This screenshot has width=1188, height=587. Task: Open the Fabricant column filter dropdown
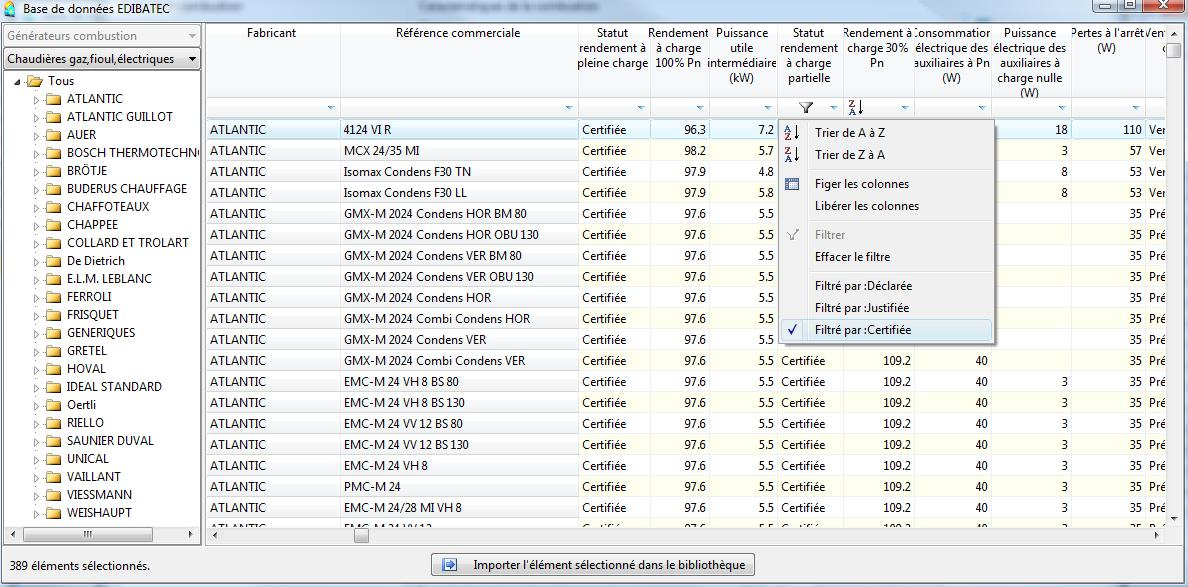(331, 108)
